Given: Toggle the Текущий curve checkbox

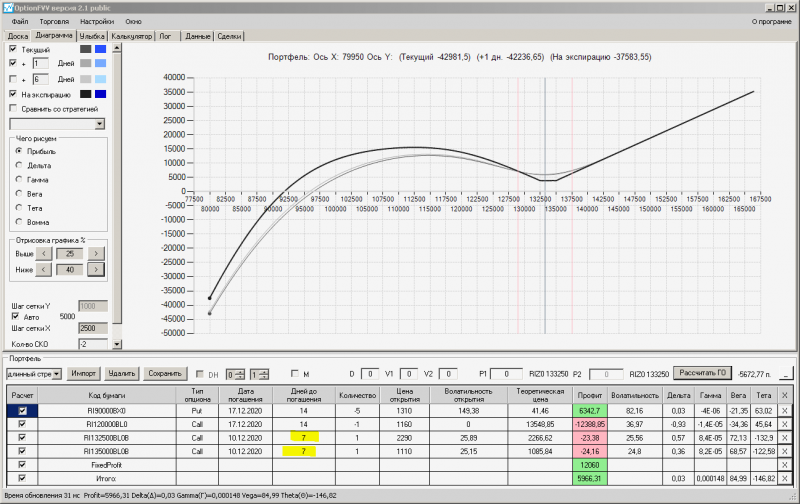Looking at the screenshot, I should point(13,49).
